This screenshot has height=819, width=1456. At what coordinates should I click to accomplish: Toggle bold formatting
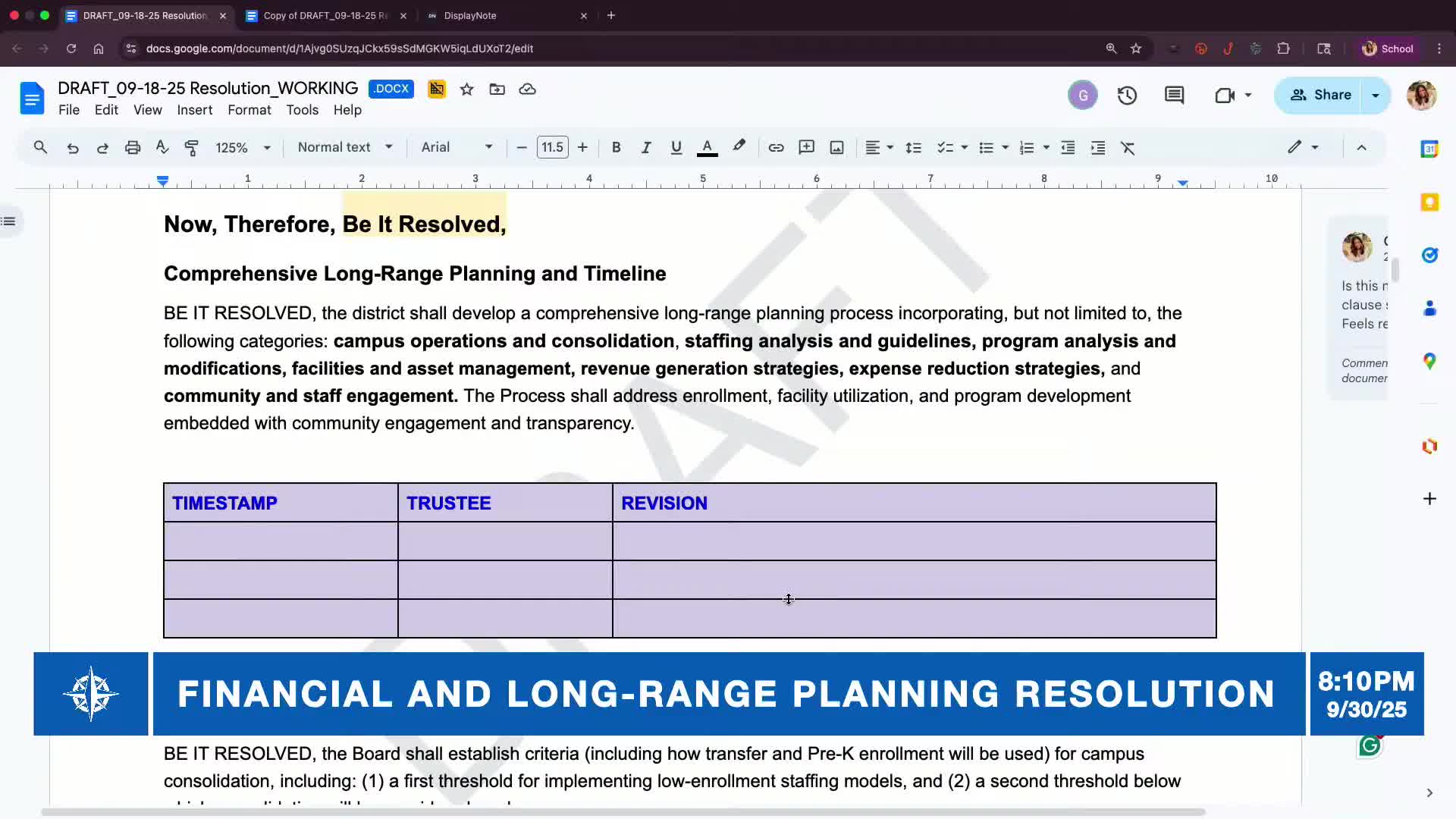click(x=616, y=148)
